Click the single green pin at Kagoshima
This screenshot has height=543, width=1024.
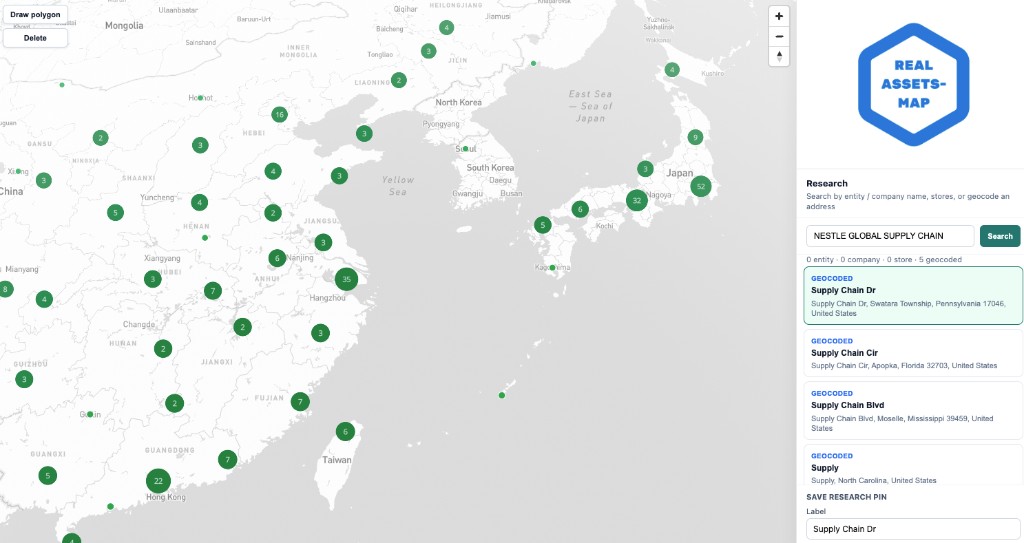552,268
